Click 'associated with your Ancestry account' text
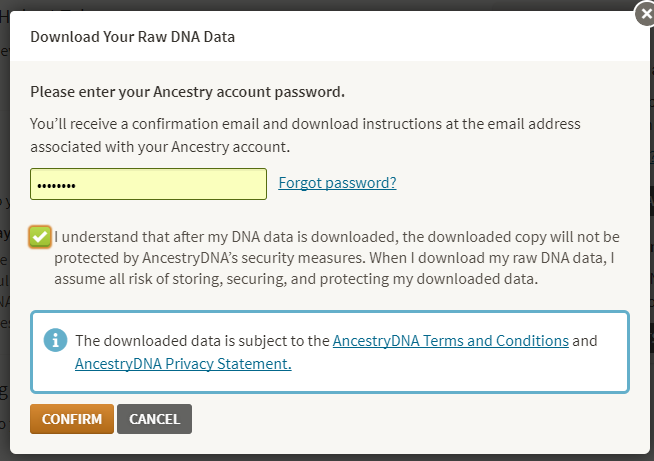The height and width of the screenshot is (461, 654). (x=160, y=147)
